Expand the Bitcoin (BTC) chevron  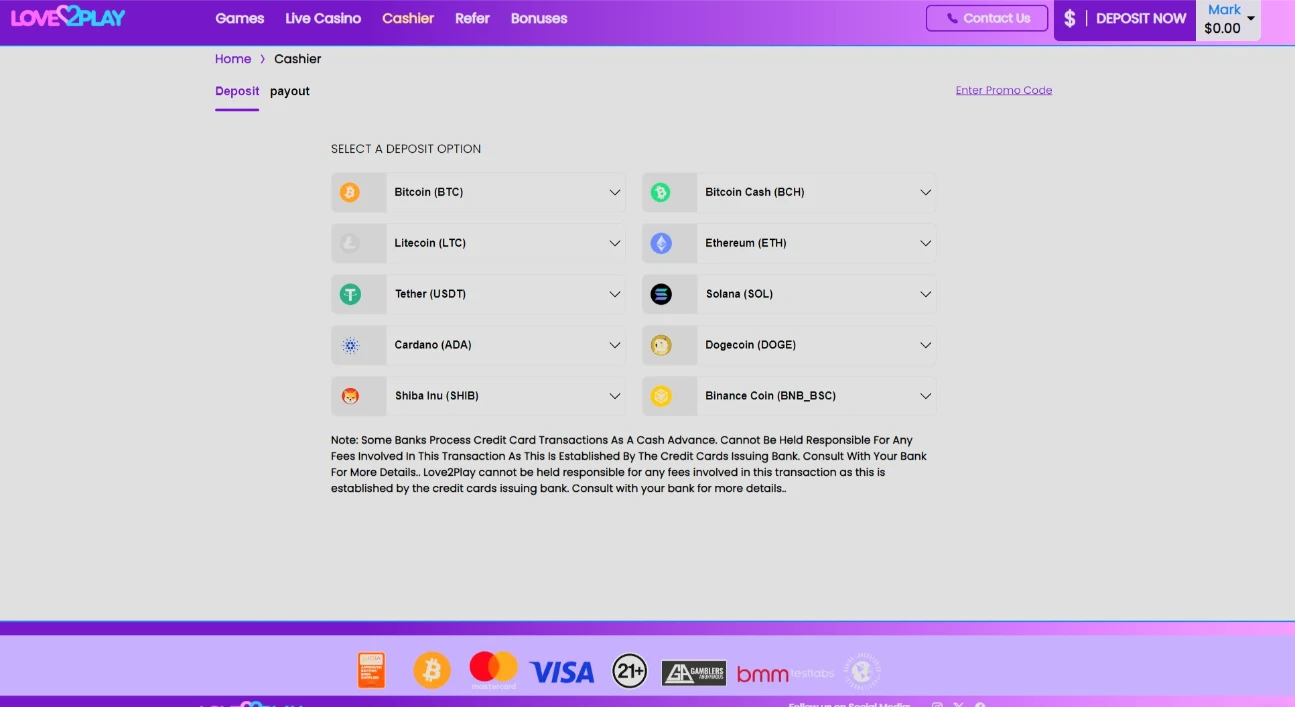tap(615, 192)
